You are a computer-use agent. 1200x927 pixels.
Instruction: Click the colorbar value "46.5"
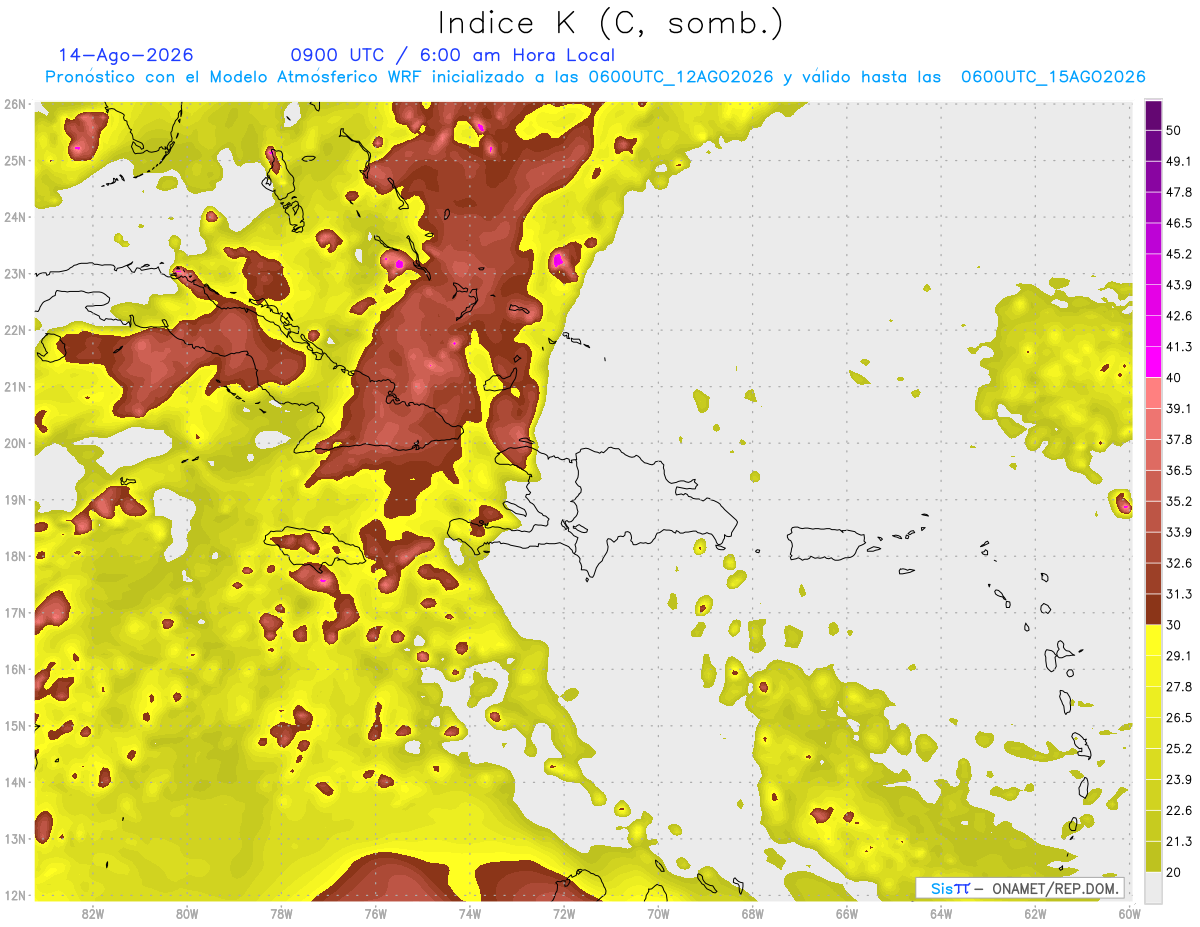tap(1178, 223)
